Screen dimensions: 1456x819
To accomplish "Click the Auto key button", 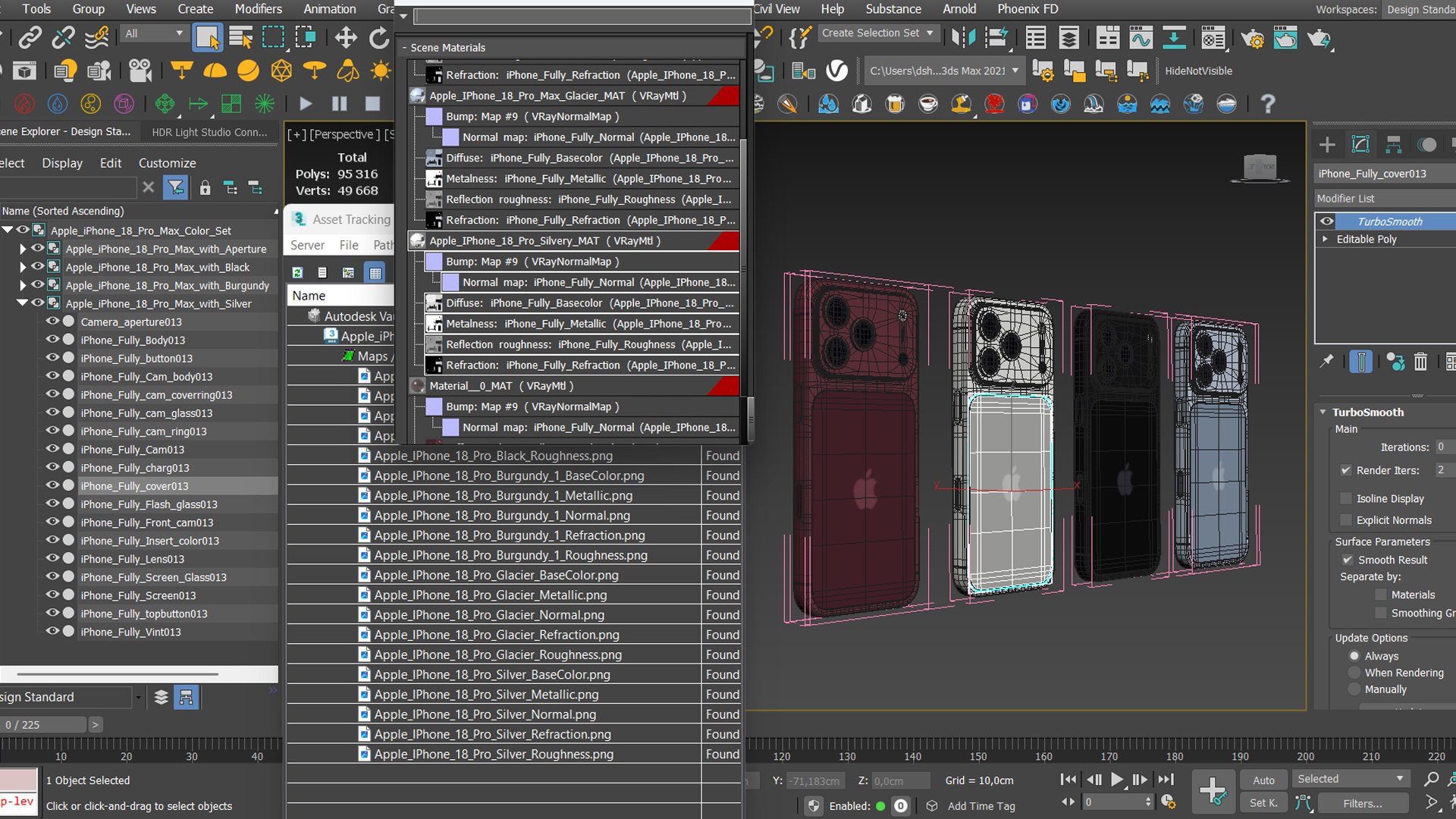I will pyautogui.click(x=1263, y=780).
